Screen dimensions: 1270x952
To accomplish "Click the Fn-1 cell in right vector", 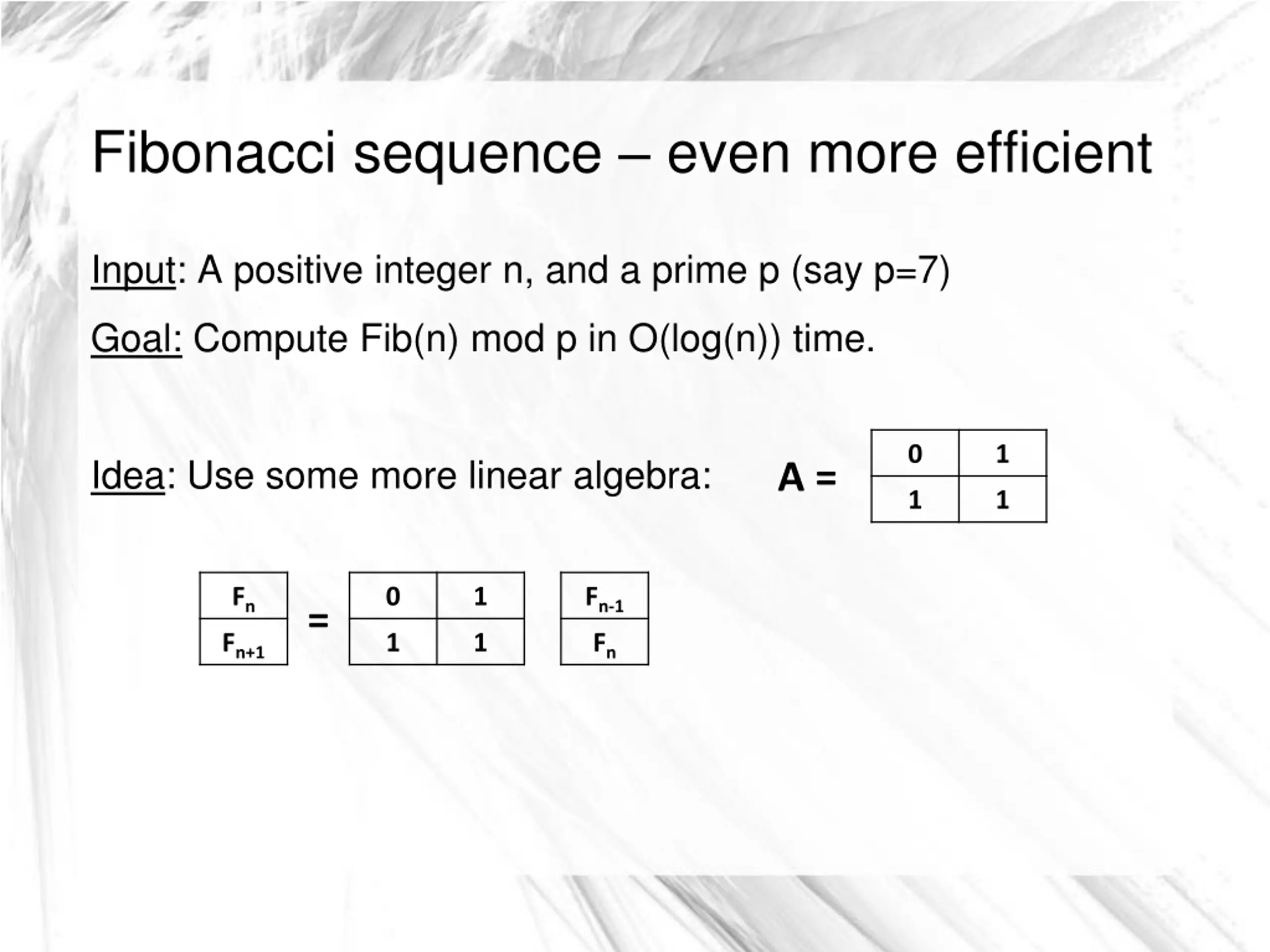I will [605, 595].
